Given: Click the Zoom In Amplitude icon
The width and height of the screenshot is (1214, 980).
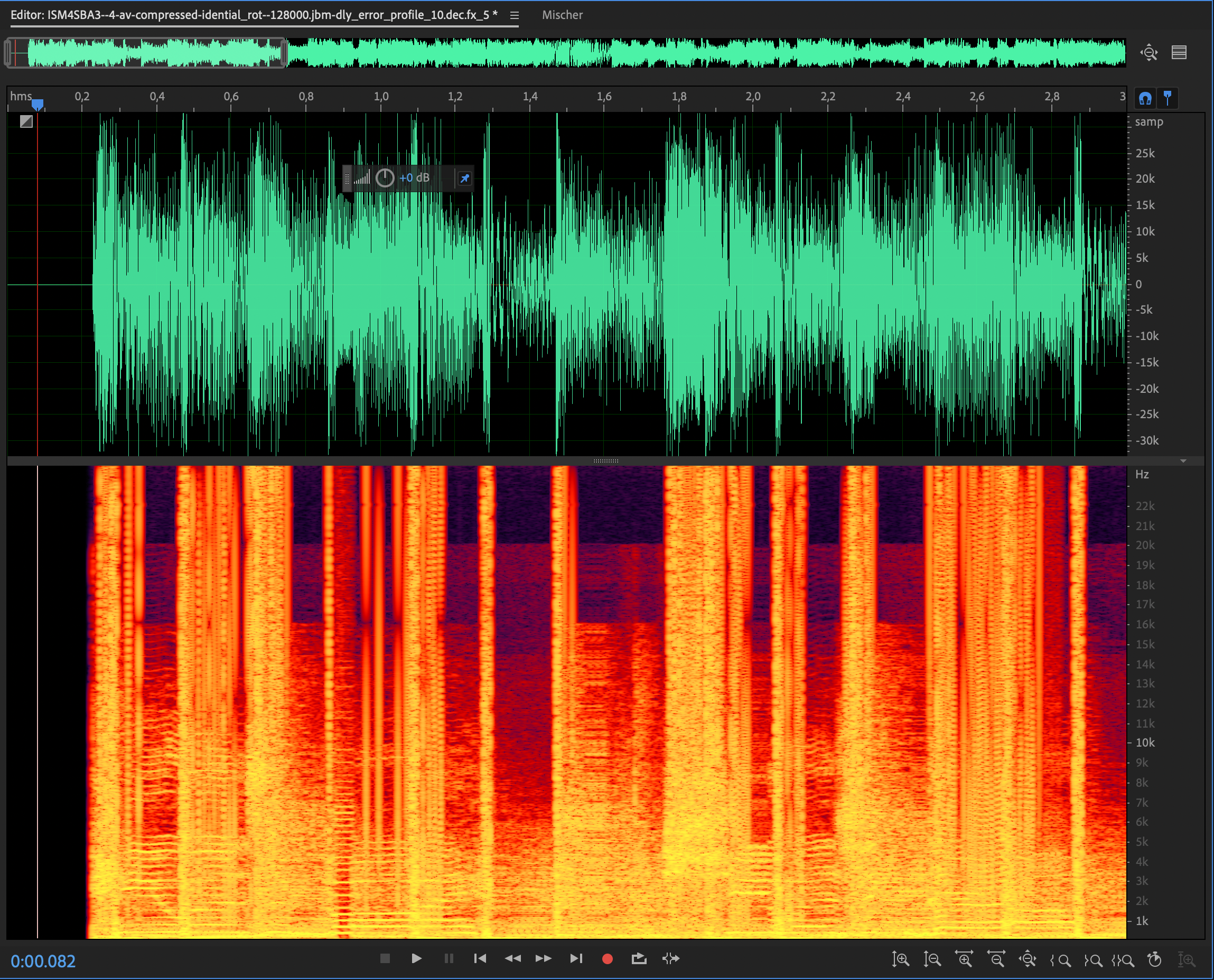Looking at the screenshot, I should coord(900,959).
